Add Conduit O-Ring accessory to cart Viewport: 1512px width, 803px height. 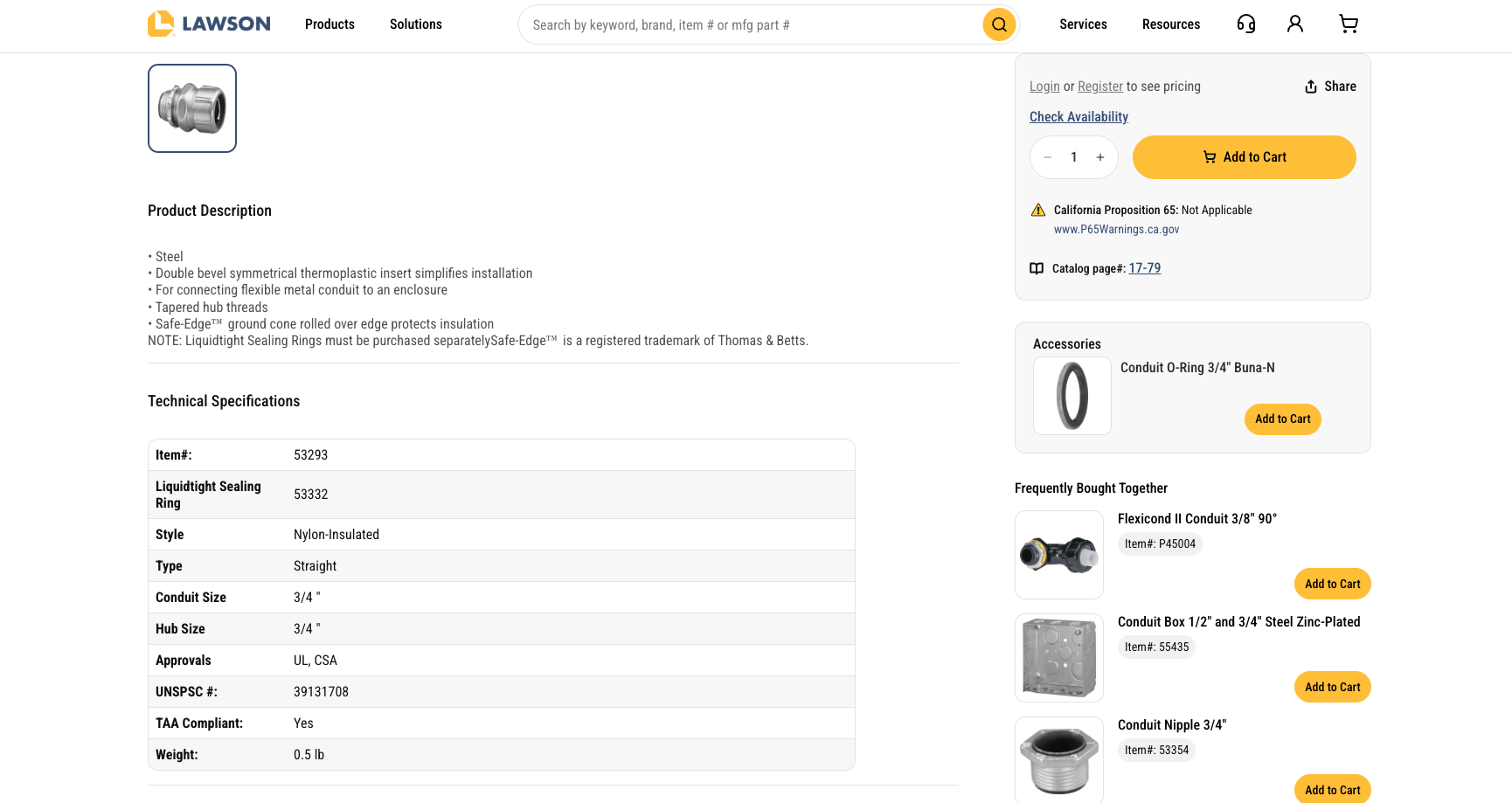[x=1282, y=419]
